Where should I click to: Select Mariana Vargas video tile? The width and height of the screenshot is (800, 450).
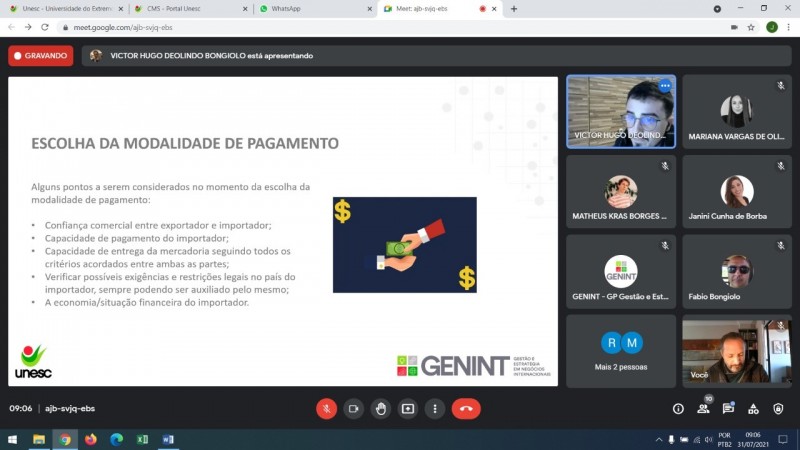tap(736, 112)
